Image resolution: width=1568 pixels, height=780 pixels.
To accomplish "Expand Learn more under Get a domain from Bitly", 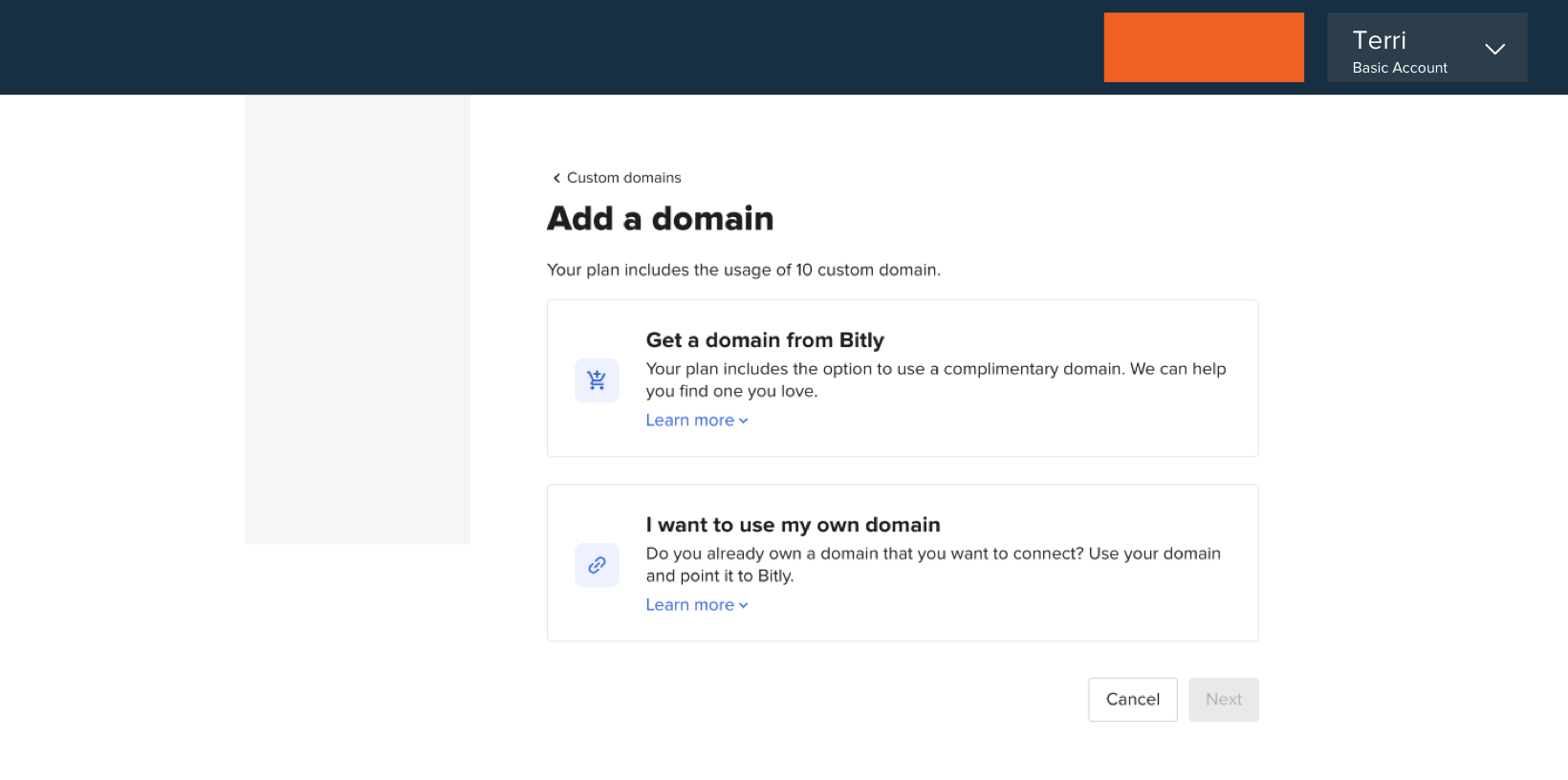I will pyautogui.click(x=690, y=421).
